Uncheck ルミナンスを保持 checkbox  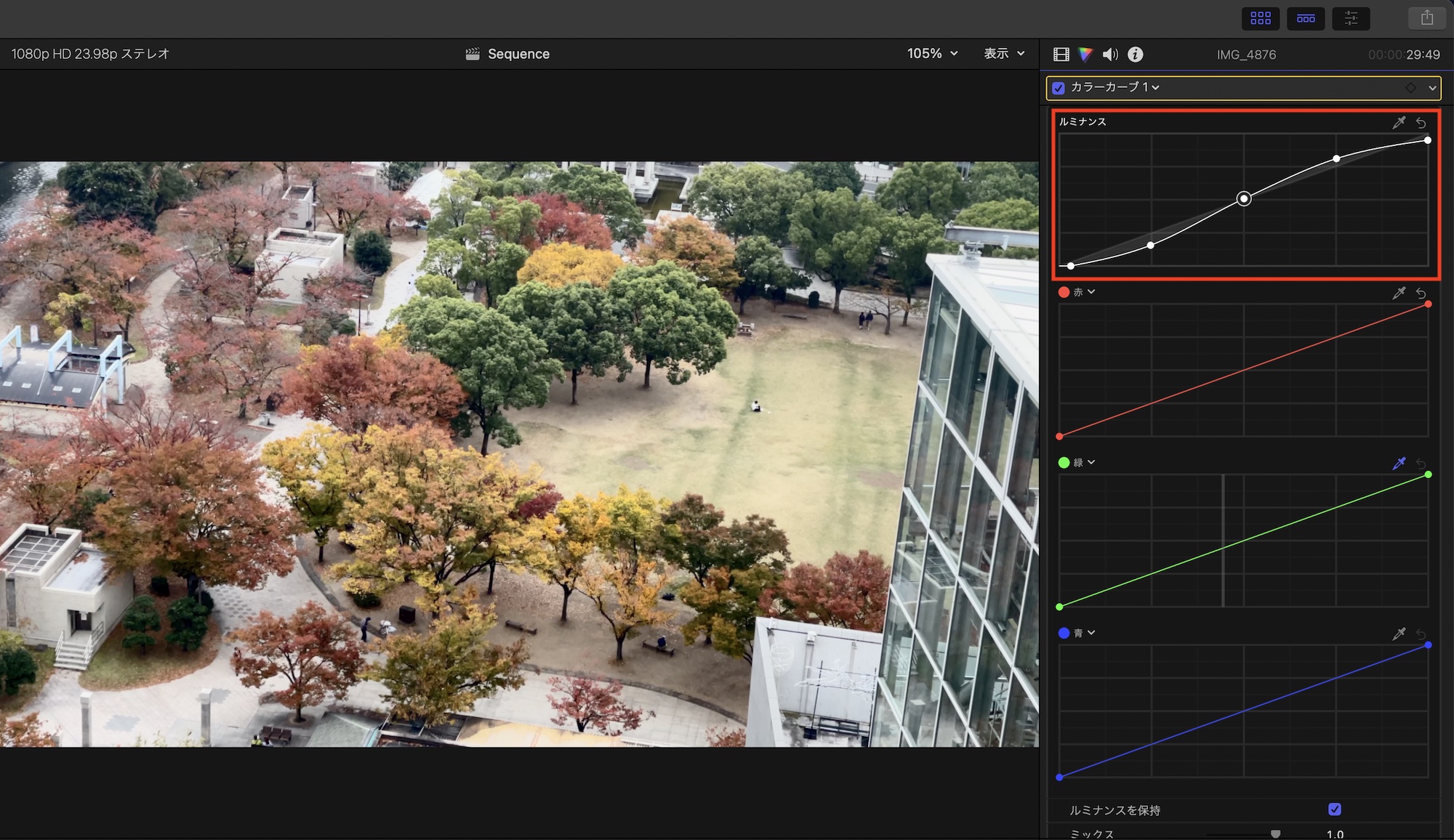pyautogui.click(x=1335, y=809)
